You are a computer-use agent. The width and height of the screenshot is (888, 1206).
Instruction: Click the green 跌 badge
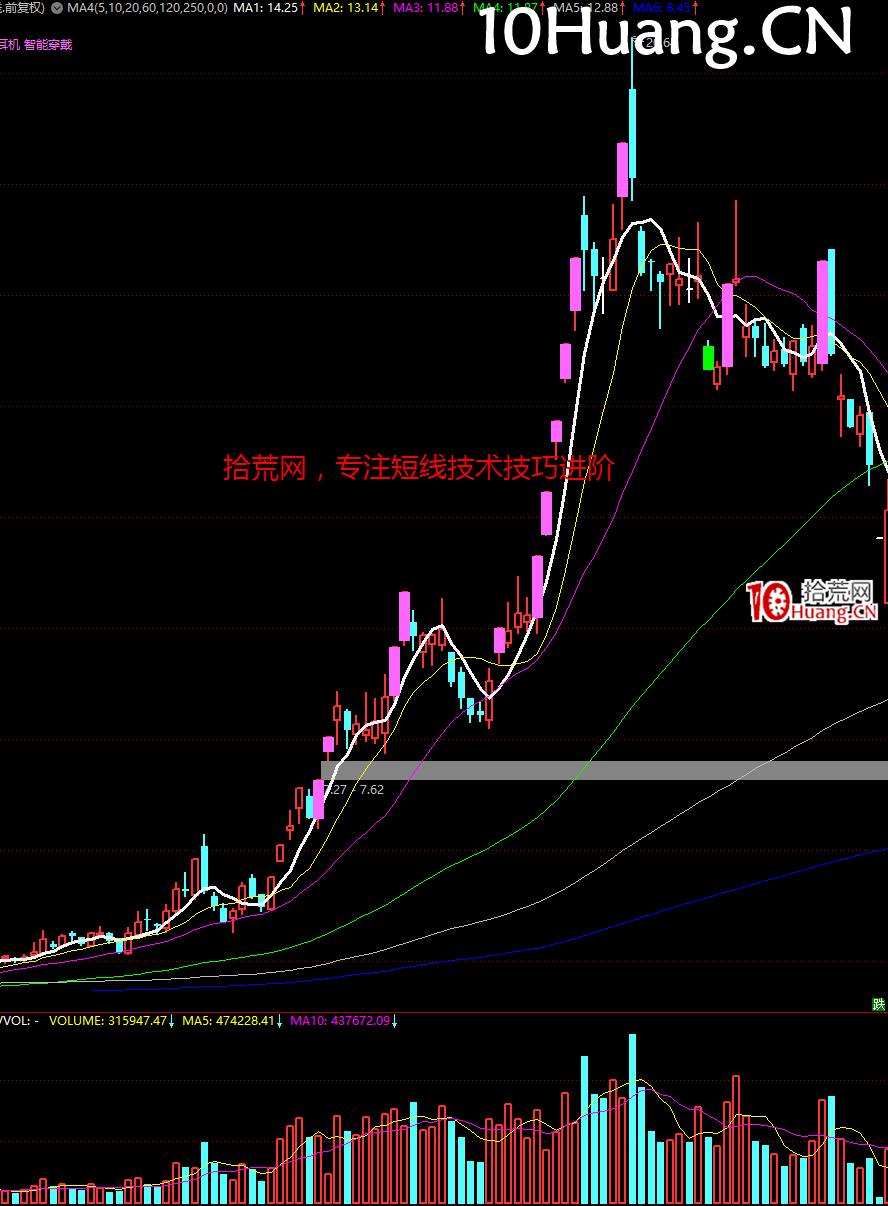pyautogui.click(x=879, y=1004)
